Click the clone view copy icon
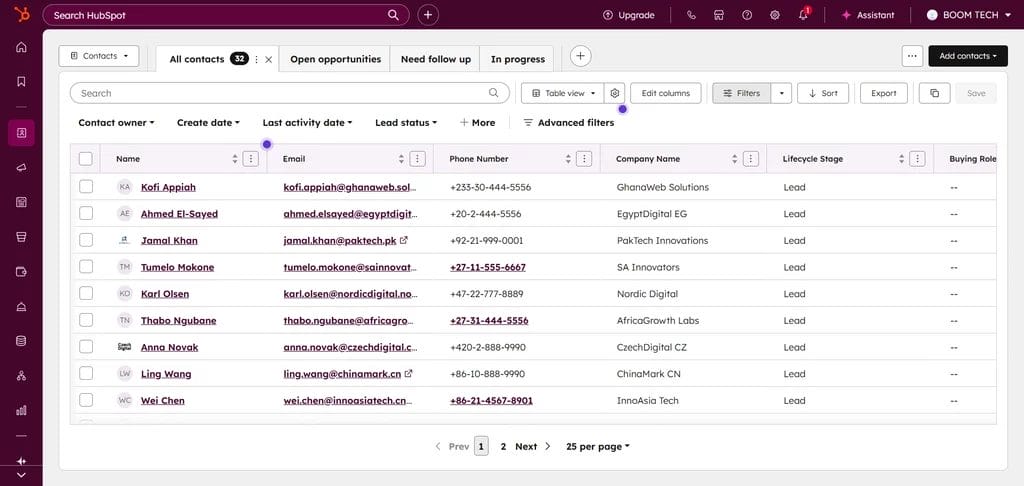Viewport: 1024px width, 486px height. coord(935,93)
